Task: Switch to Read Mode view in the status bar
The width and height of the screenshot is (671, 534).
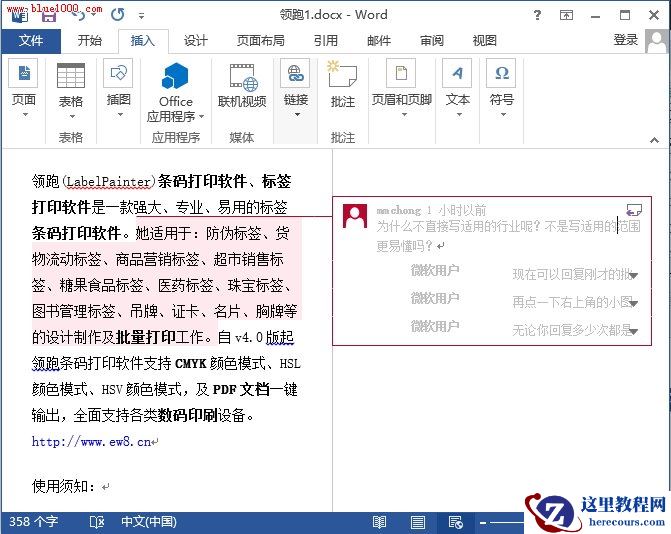Action: tap(379, 522)
